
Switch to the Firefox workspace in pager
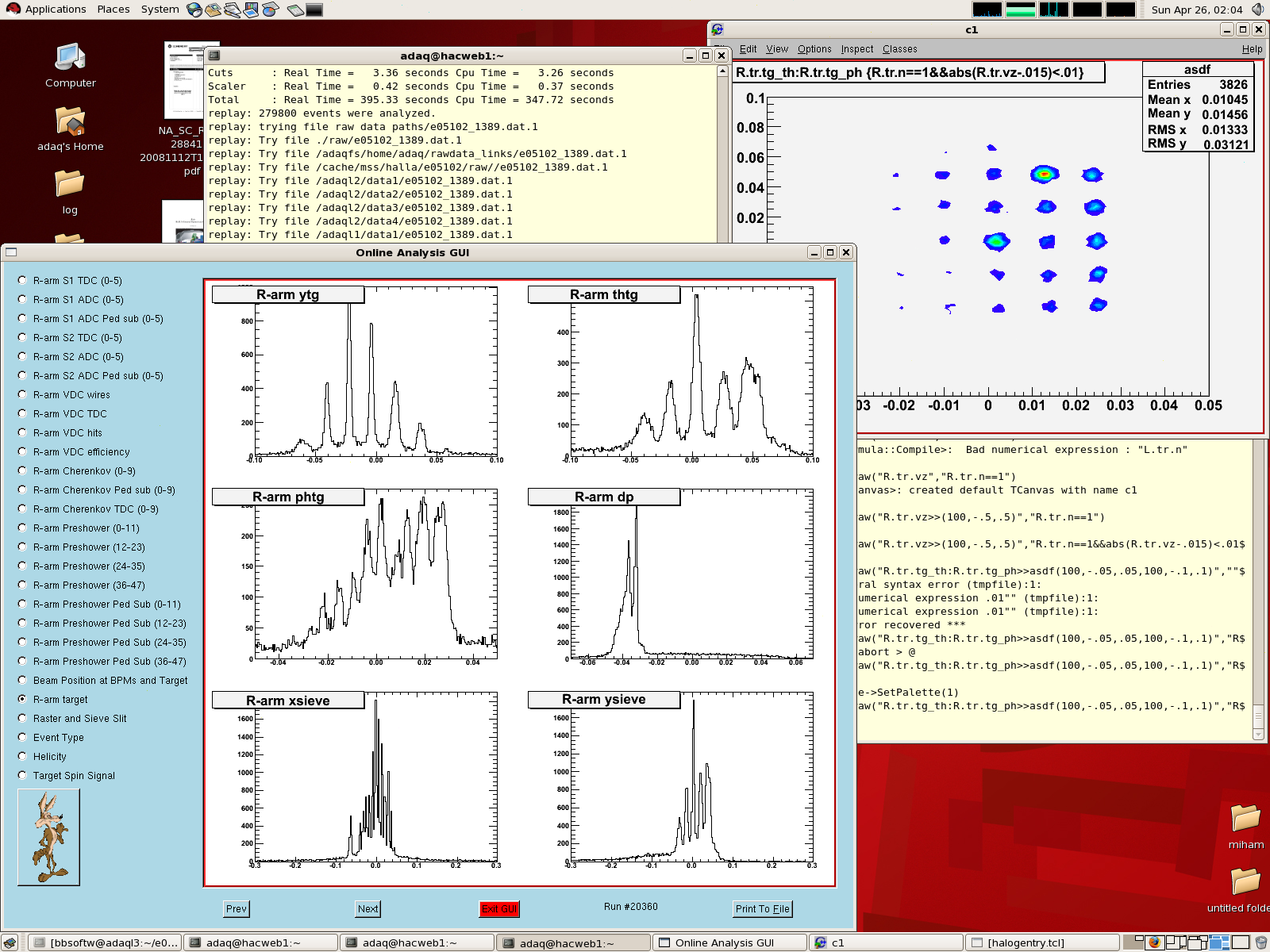coord(1155,942)
